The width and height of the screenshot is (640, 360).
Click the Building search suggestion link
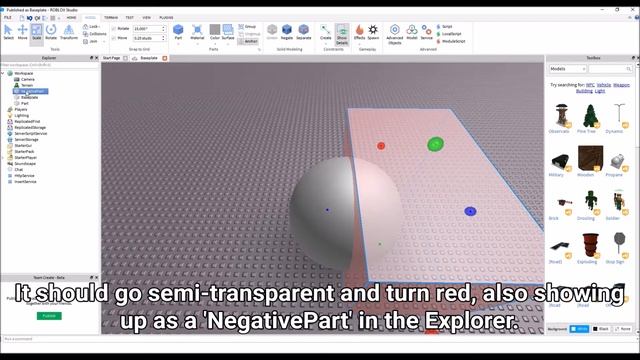pos(584,91)
